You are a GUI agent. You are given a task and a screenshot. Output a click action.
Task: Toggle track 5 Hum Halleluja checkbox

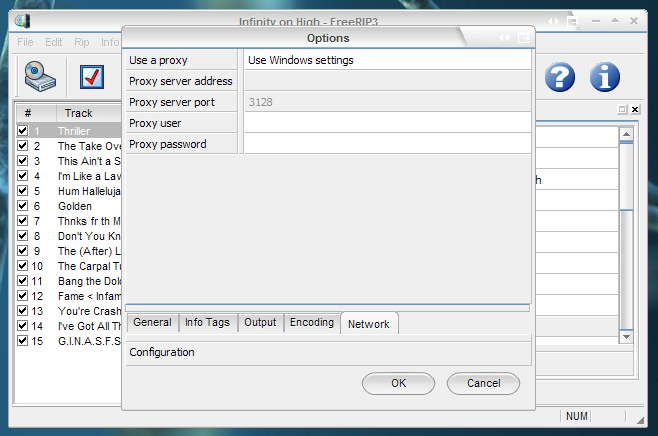(x=23, y=191)
